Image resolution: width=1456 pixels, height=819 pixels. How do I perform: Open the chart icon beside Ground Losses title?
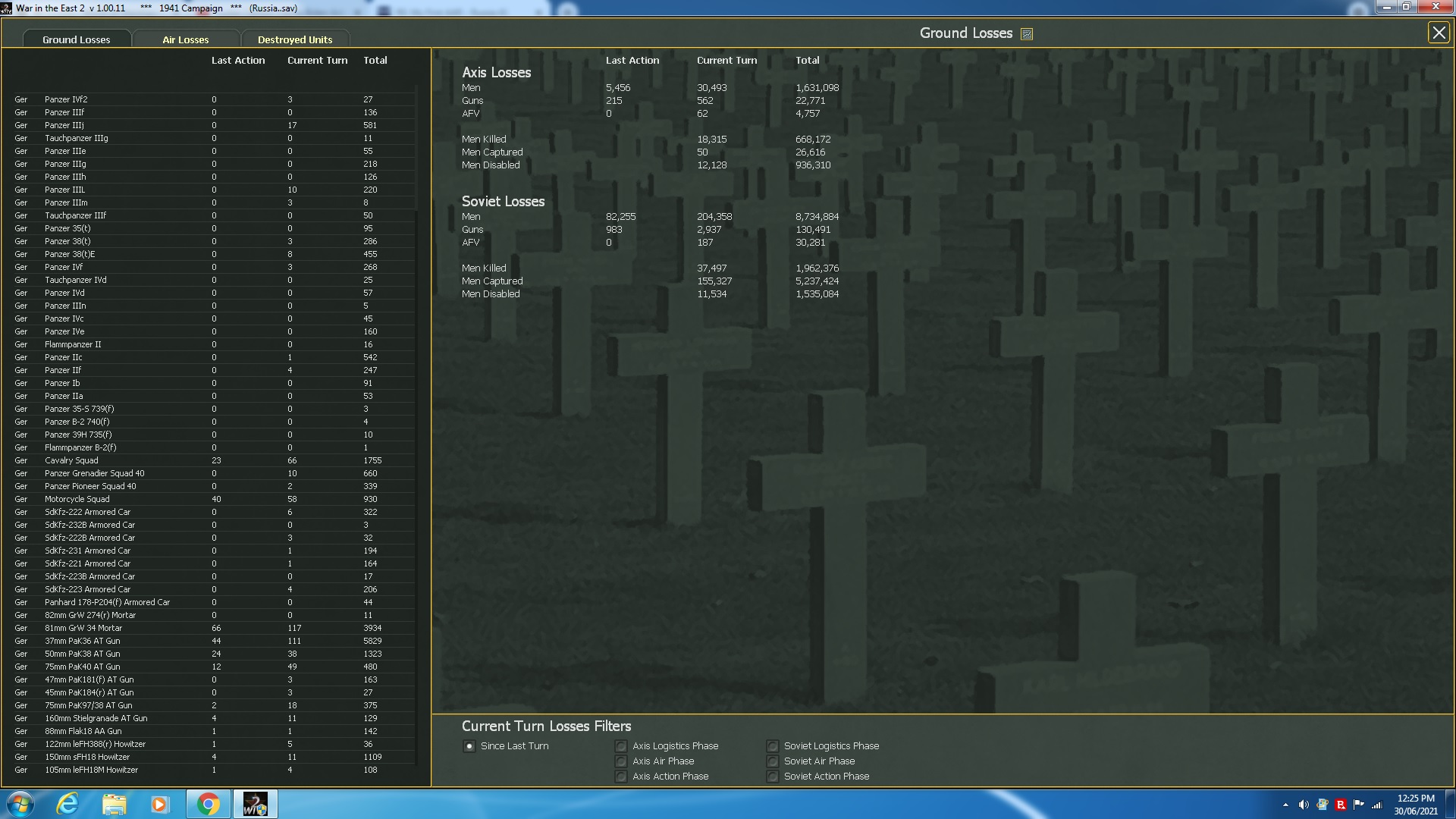point(1027,33)
